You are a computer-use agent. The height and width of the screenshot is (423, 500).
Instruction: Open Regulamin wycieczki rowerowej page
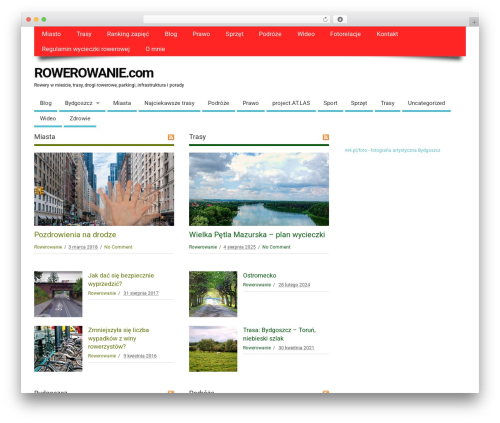pos(86,49)
